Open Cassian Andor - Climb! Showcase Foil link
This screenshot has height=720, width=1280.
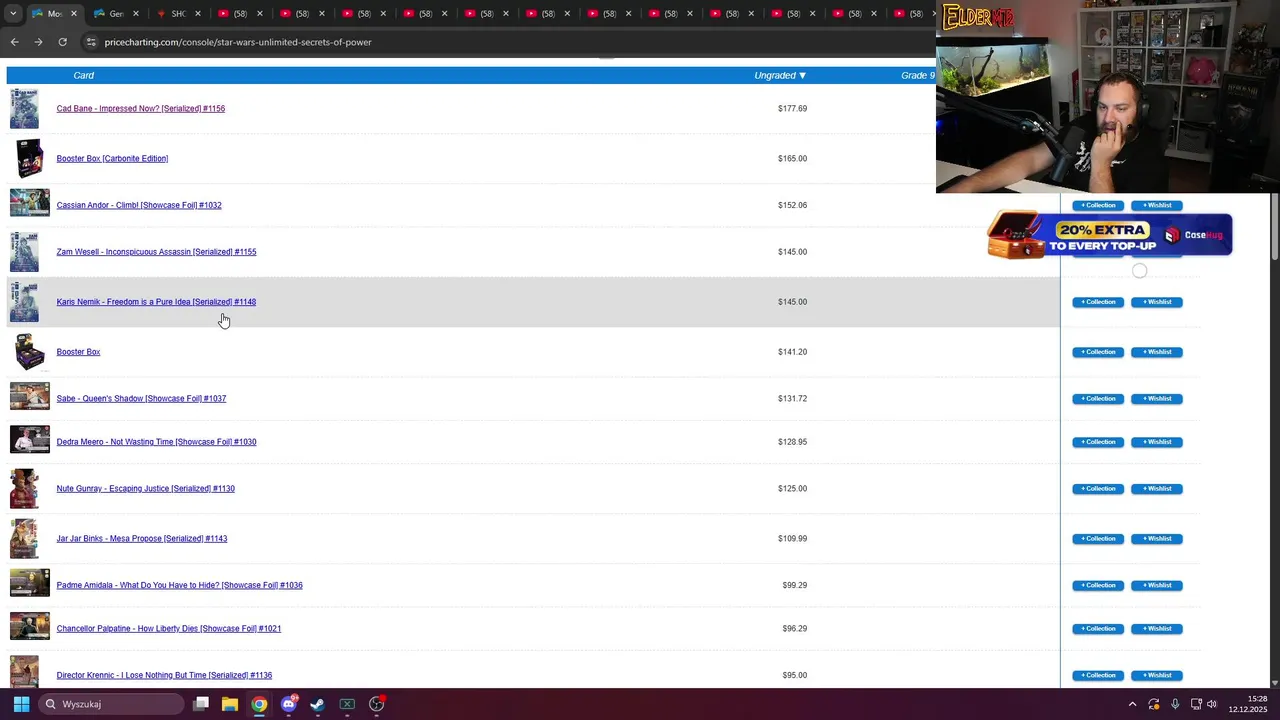(139, 205)
